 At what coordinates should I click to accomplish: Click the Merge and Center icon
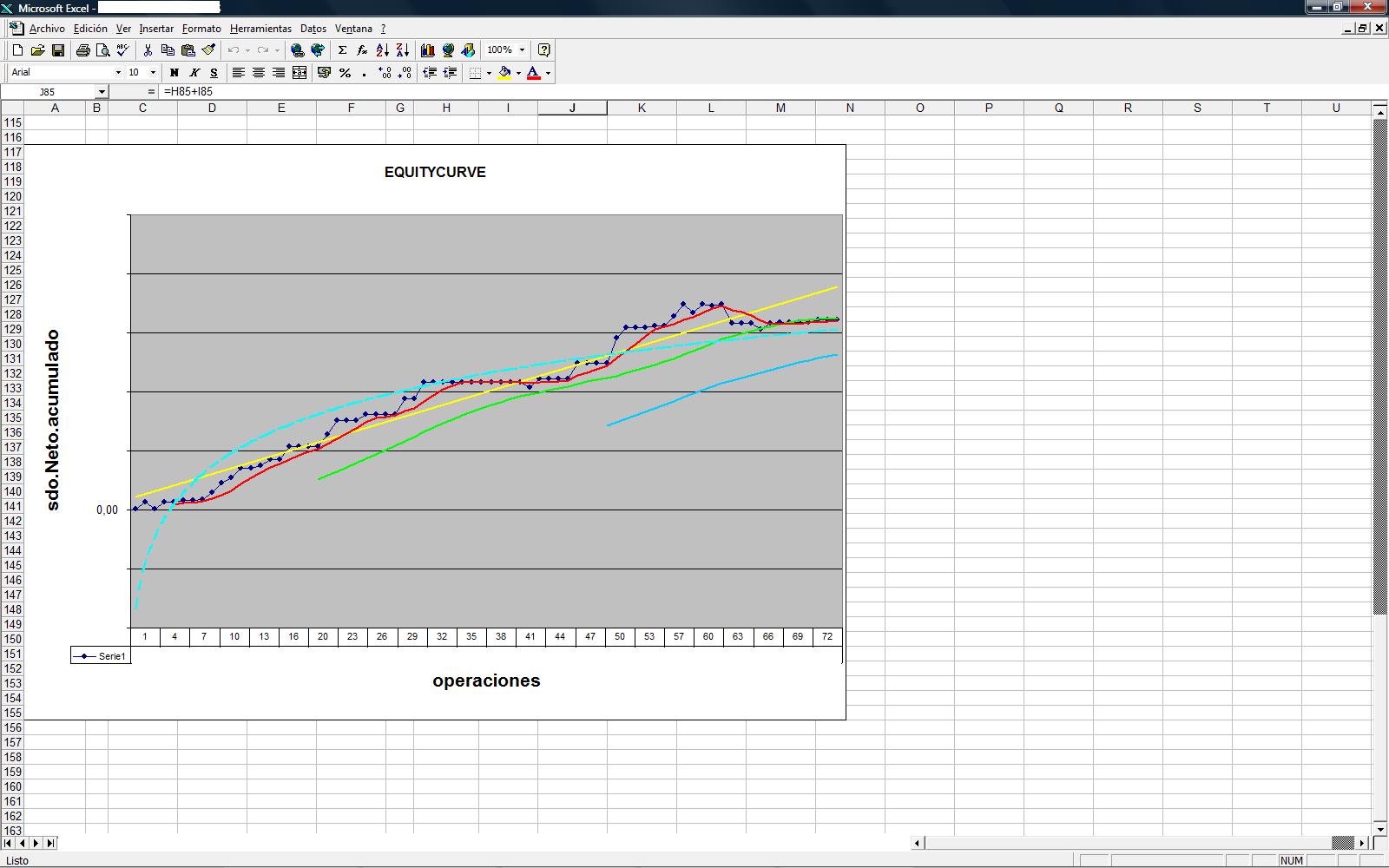[300, 73]
